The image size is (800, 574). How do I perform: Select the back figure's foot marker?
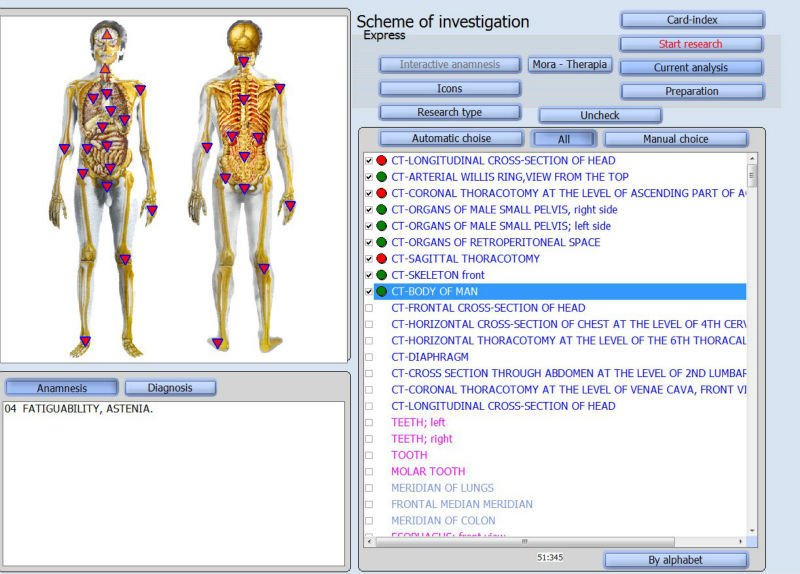(217, 343)
